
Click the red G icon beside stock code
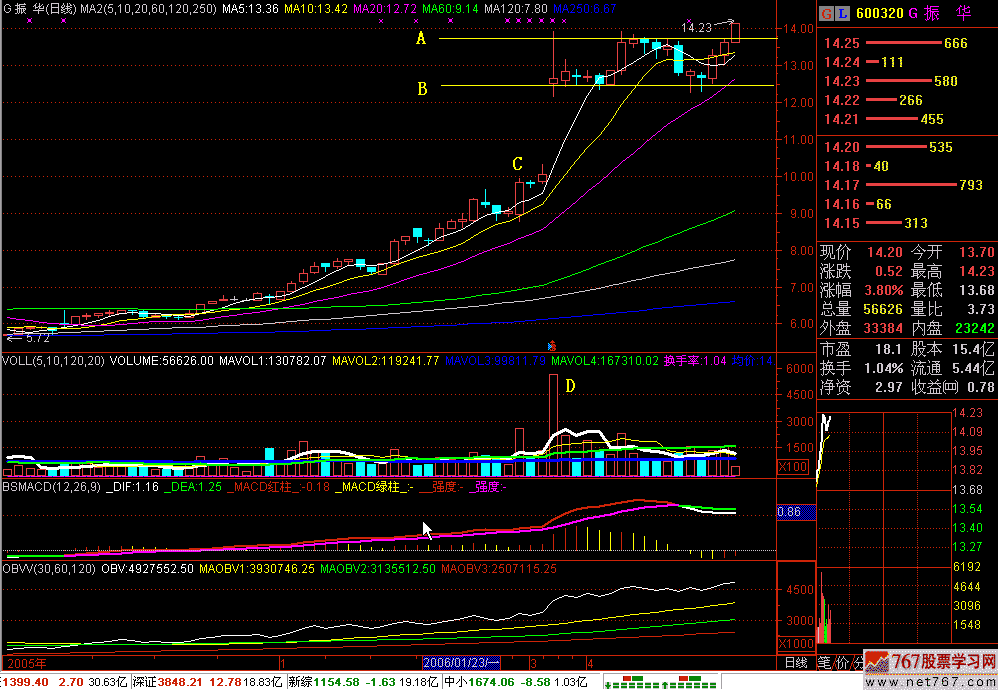click(826, 14)
